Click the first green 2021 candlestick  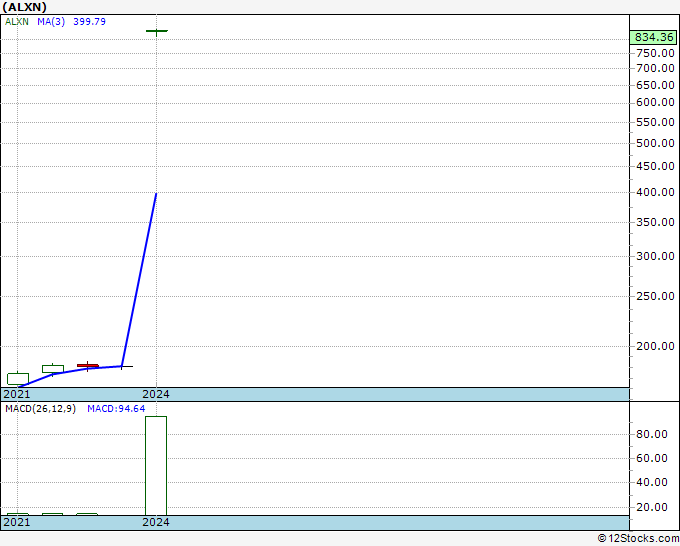point(18,379)
